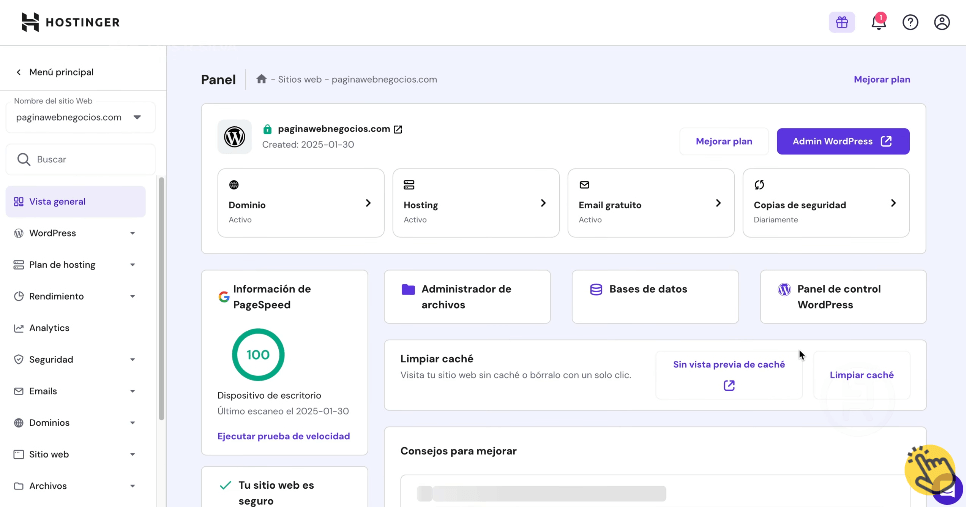Open the notifications bell
The width and height of the screenshot is (966, 507).
pos(878,22)
